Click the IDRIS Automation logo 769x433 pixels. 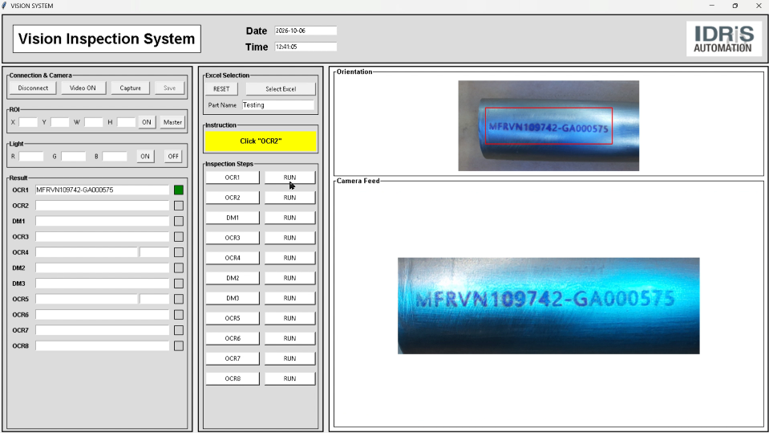click(x=723, y=39)
